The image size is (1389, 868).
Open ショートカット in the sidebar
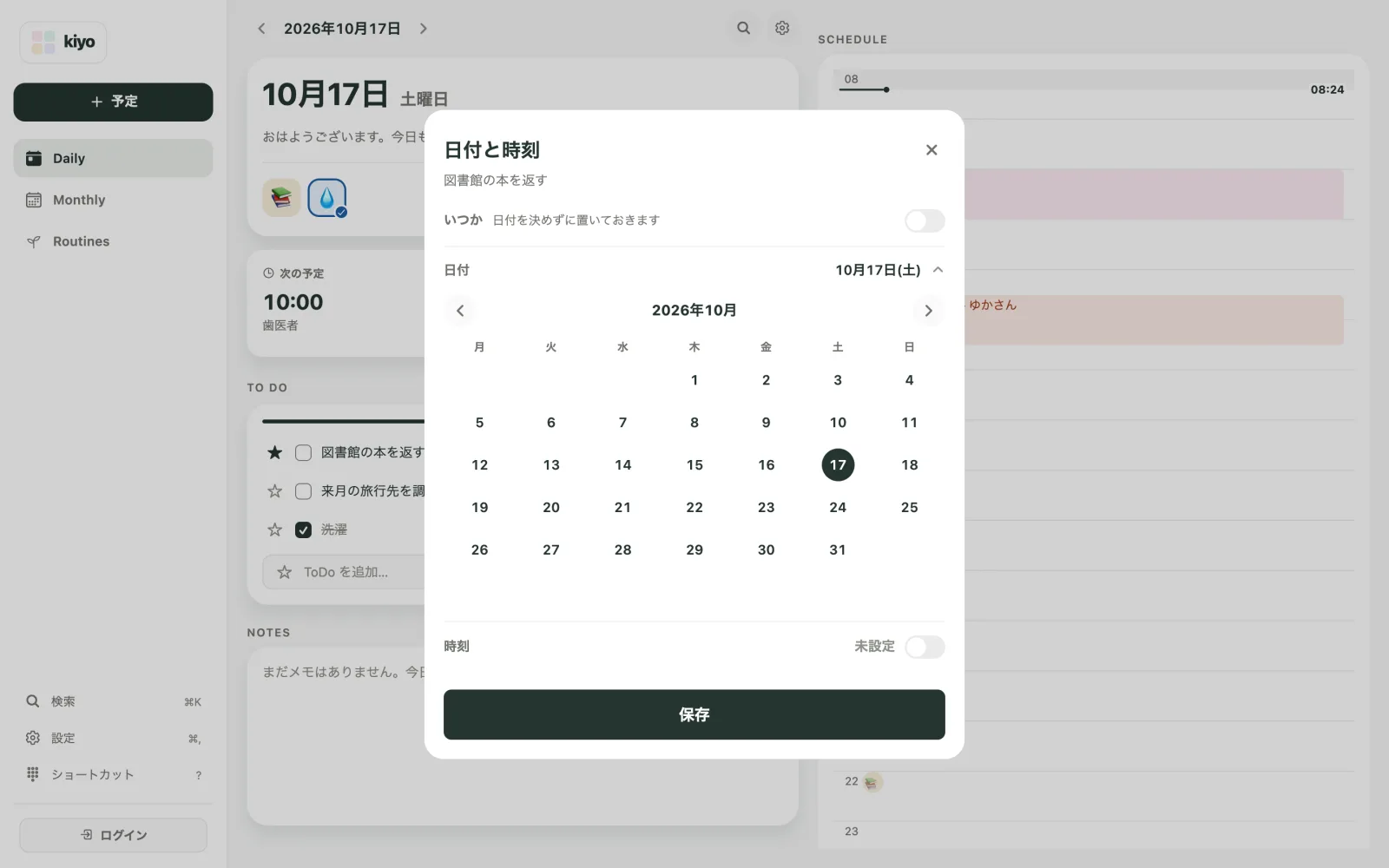tap(113, 774)
